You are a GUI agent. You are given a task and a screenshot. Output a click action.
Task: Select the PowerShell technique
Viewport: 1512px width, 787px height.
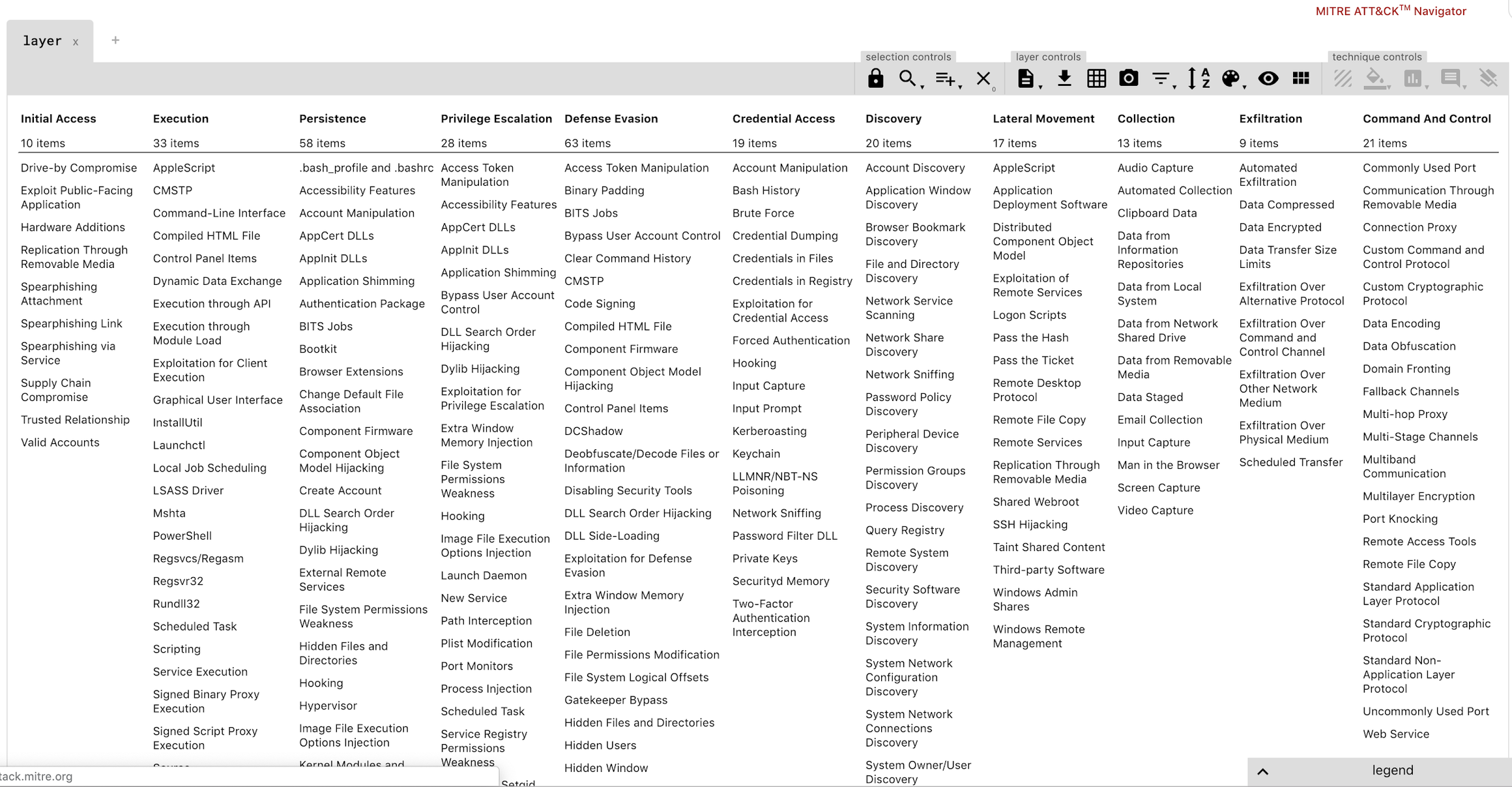(x=182, y=536)
